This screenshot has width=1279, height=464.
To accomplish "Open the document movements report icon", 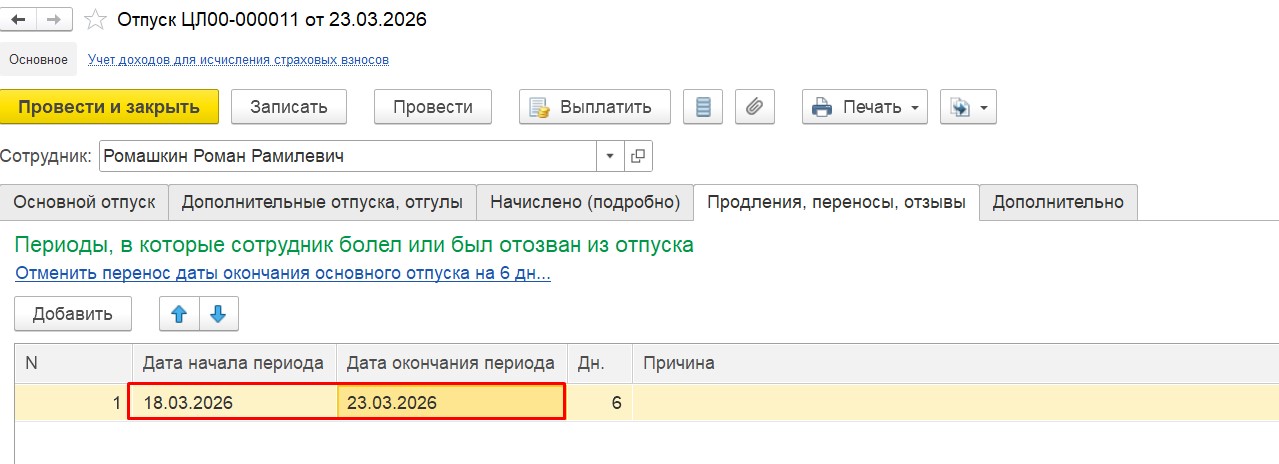I will [703, 107].
